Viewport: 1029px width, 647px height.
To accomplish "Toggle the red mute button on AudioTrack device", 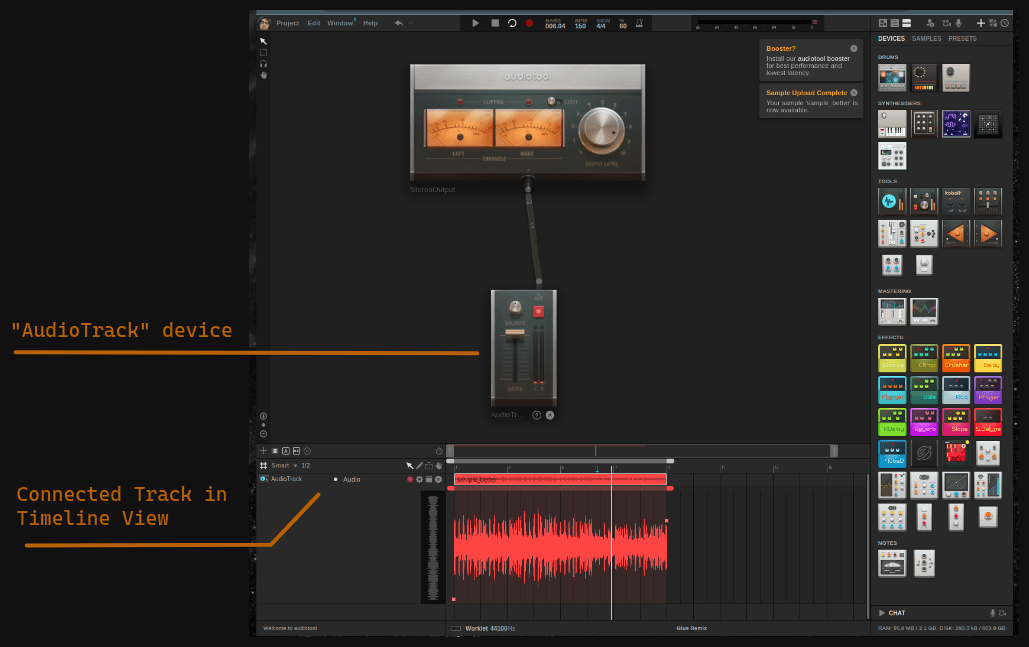I will pyautogui.click(x=539, y=311).
